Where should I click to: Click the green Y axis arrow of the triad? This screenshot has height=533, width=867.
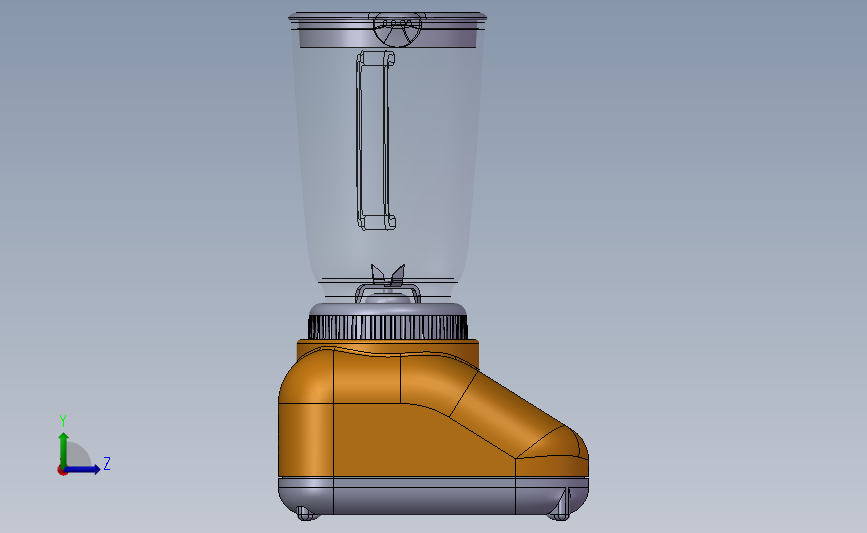(x=63, y=450)
